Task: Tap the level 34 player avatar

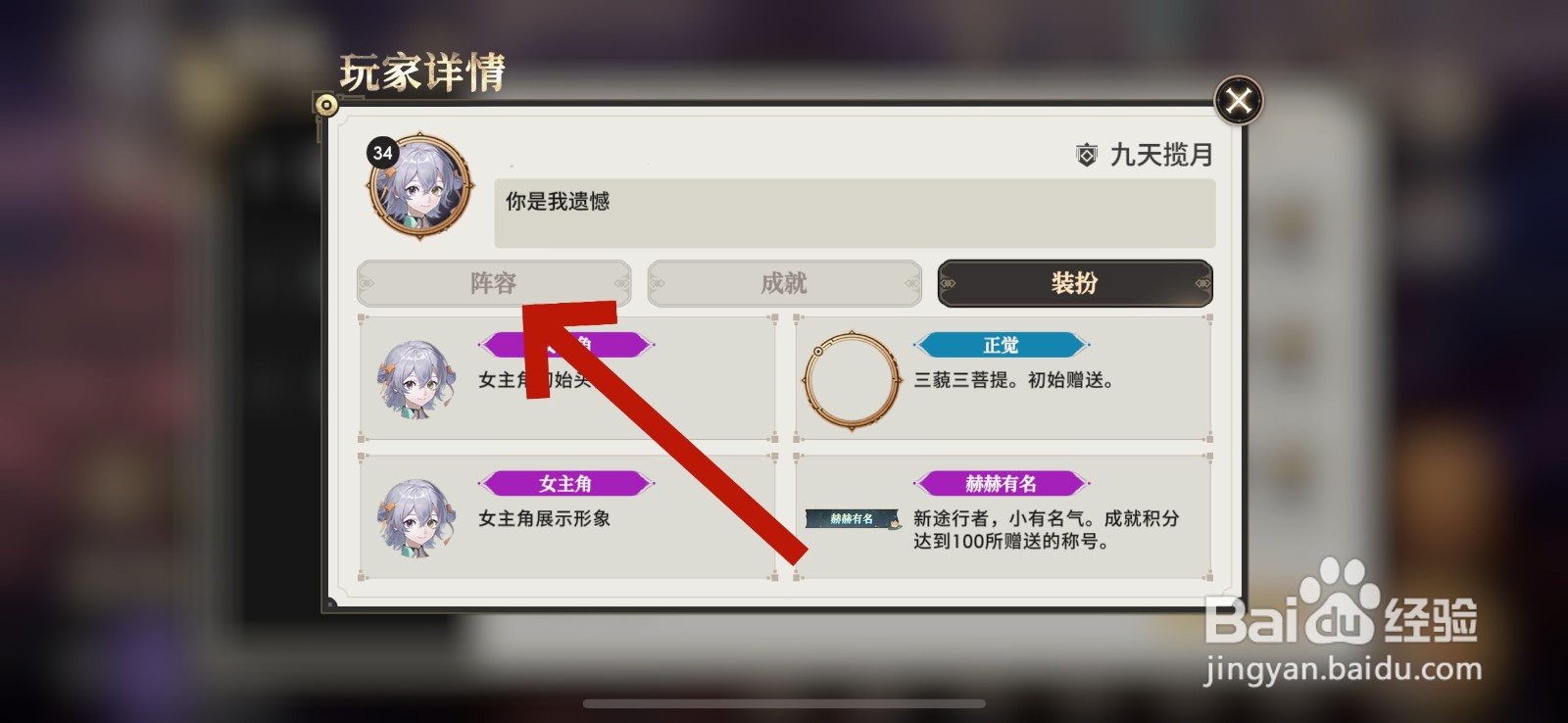Action: [420, 187]
